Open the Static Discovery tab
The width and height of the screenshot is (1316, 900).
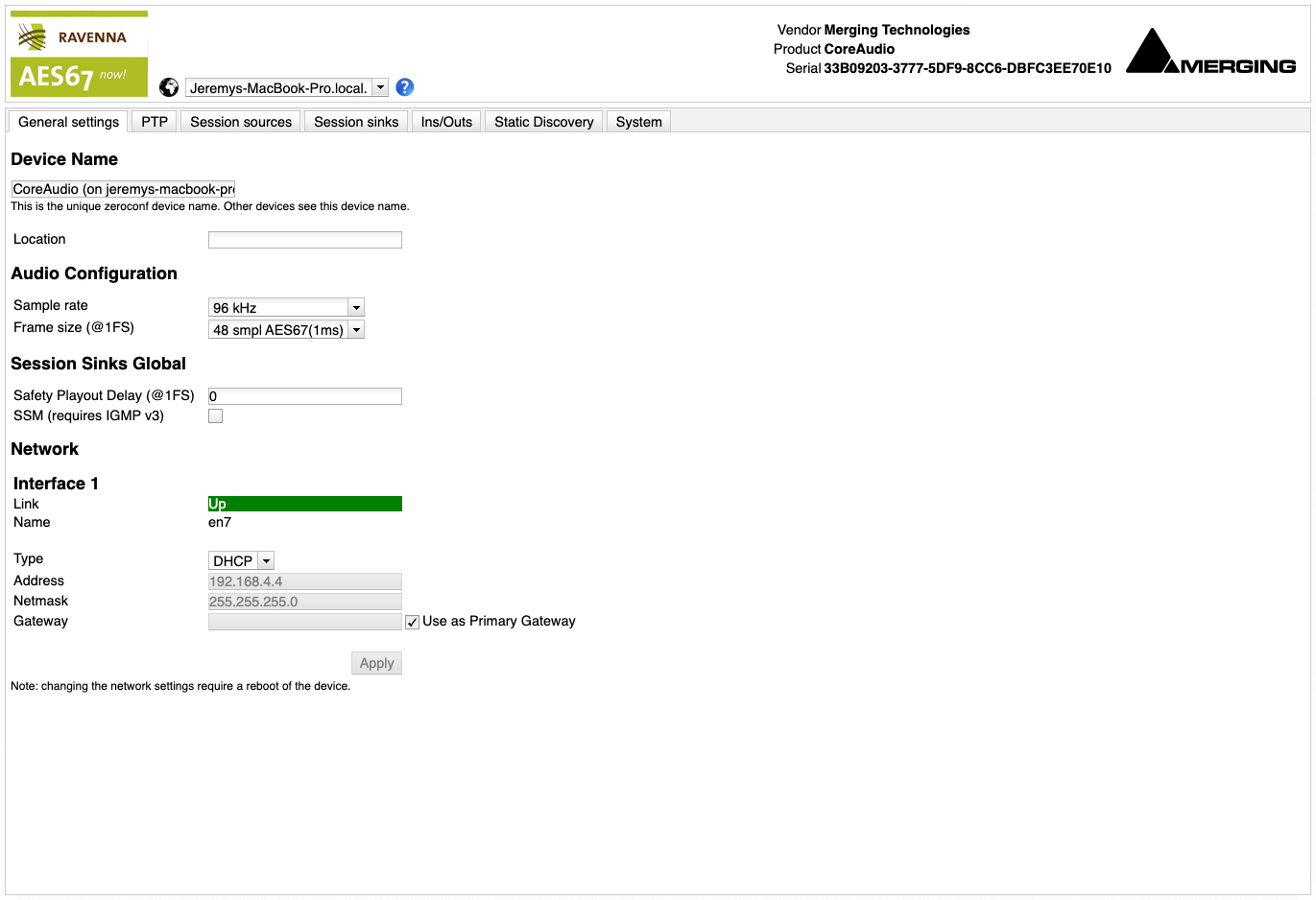[544, 122]
